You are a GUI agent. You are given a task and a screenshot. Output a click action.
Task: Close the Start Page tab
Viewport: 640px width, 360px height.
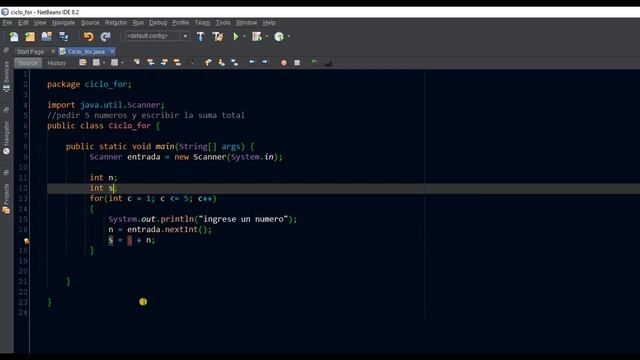coord(53,52)
